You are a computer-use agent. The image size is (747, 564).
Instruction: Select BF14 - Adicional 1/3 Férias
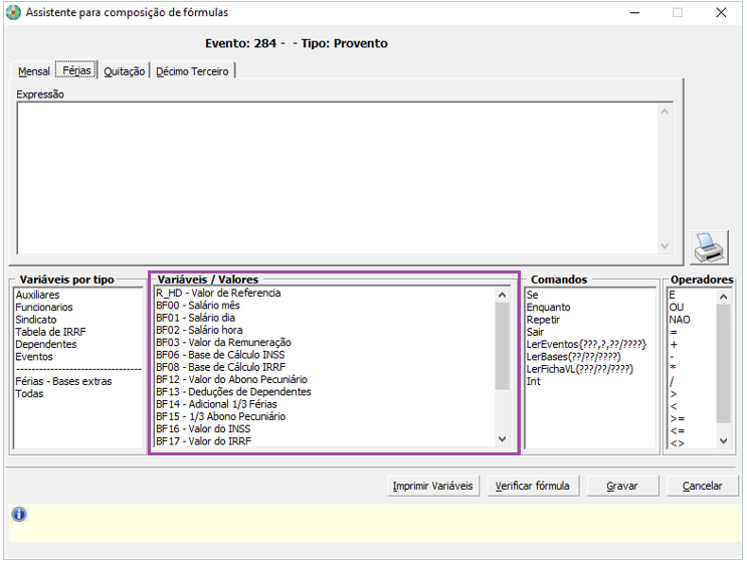(x=216, y=404)
